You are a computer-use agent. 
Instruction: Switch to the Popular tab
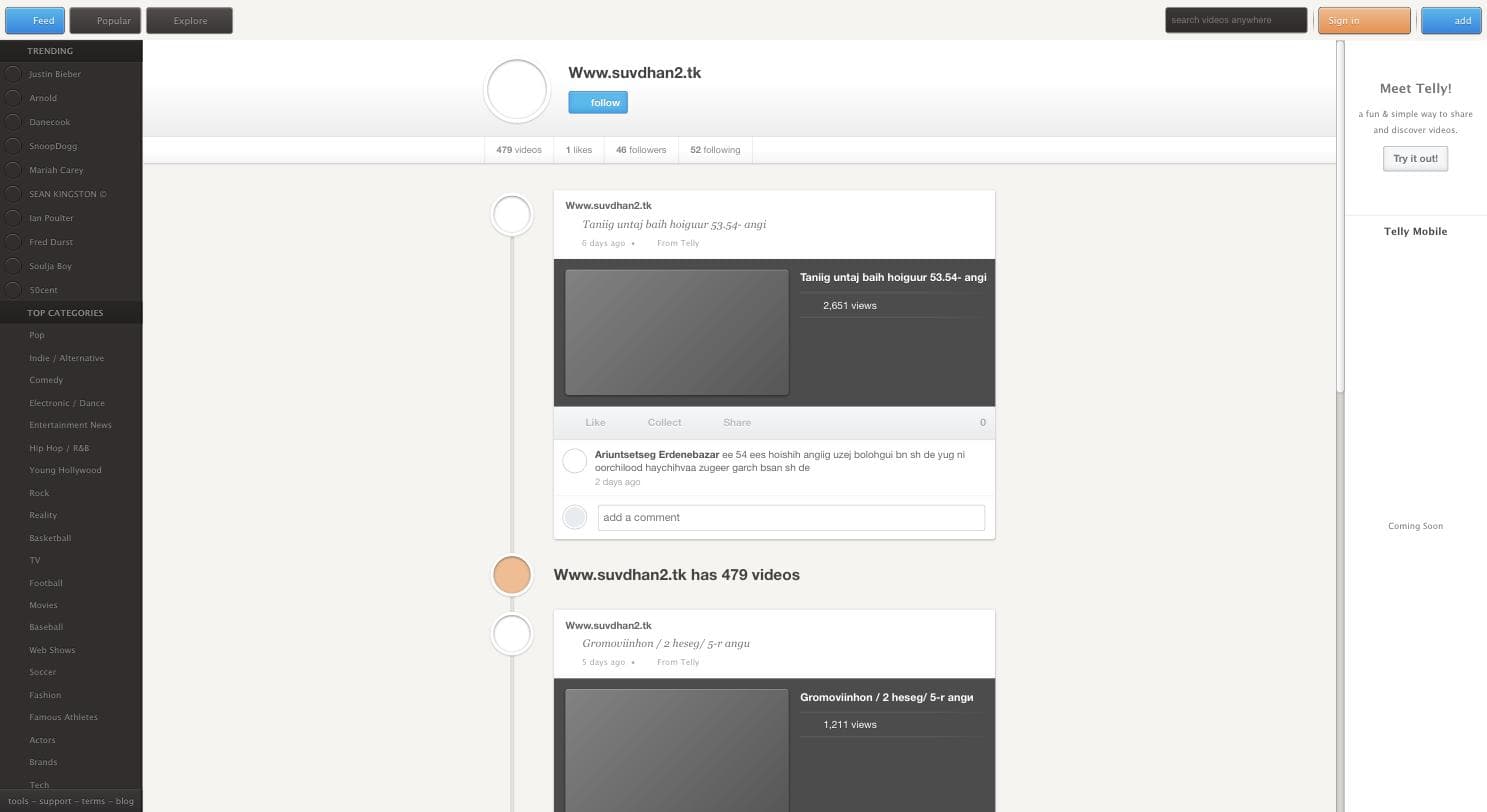pyautogui.click(x=105, y=20)
